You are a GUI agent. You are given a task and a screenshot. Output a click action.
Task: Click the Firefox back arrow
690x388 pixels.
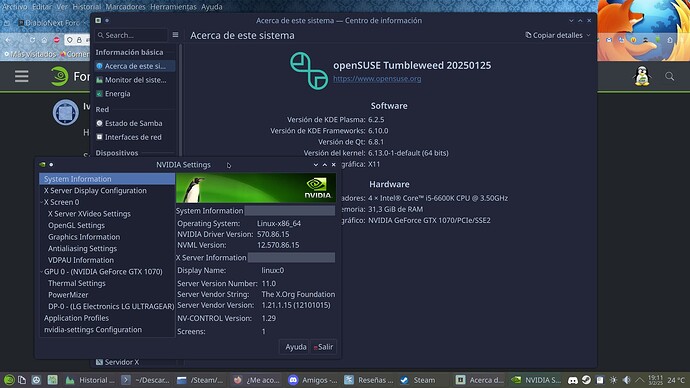coord(8,40)
